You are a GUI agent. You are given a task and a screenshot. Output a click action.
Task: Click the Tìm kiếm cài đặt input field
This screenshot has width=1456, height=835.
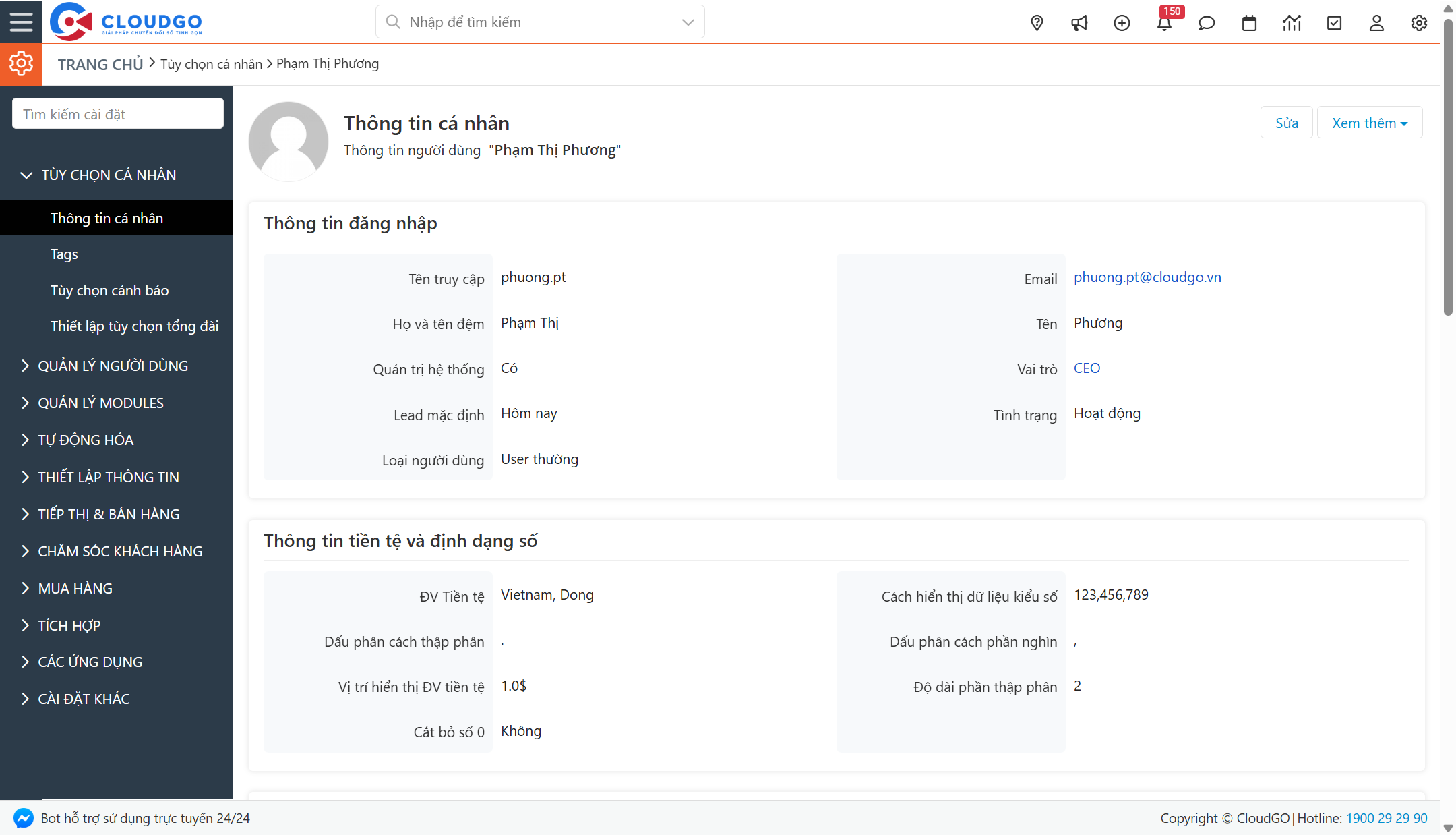click(117, 113)
